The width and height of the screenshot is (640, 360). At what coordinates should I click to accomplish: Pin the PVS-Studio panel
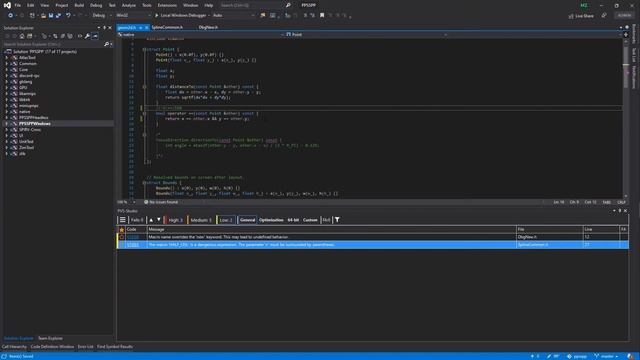click(619, 211)
